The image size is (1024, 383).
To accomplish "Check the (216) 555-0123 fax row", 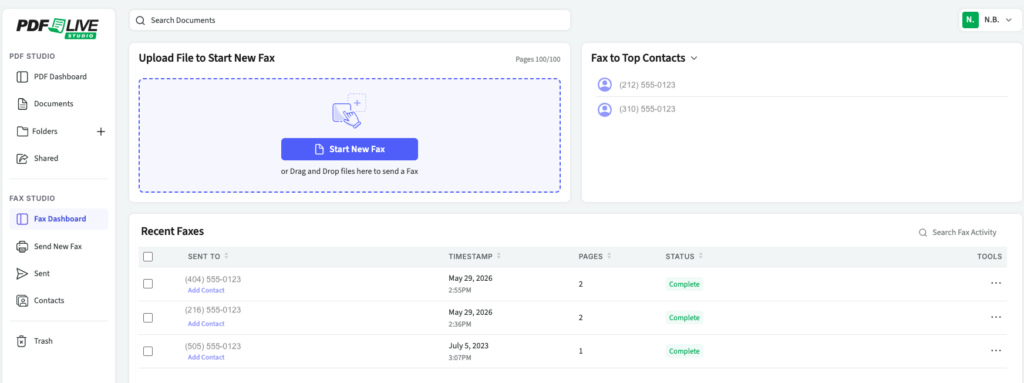I will click(x=148, y=318).
